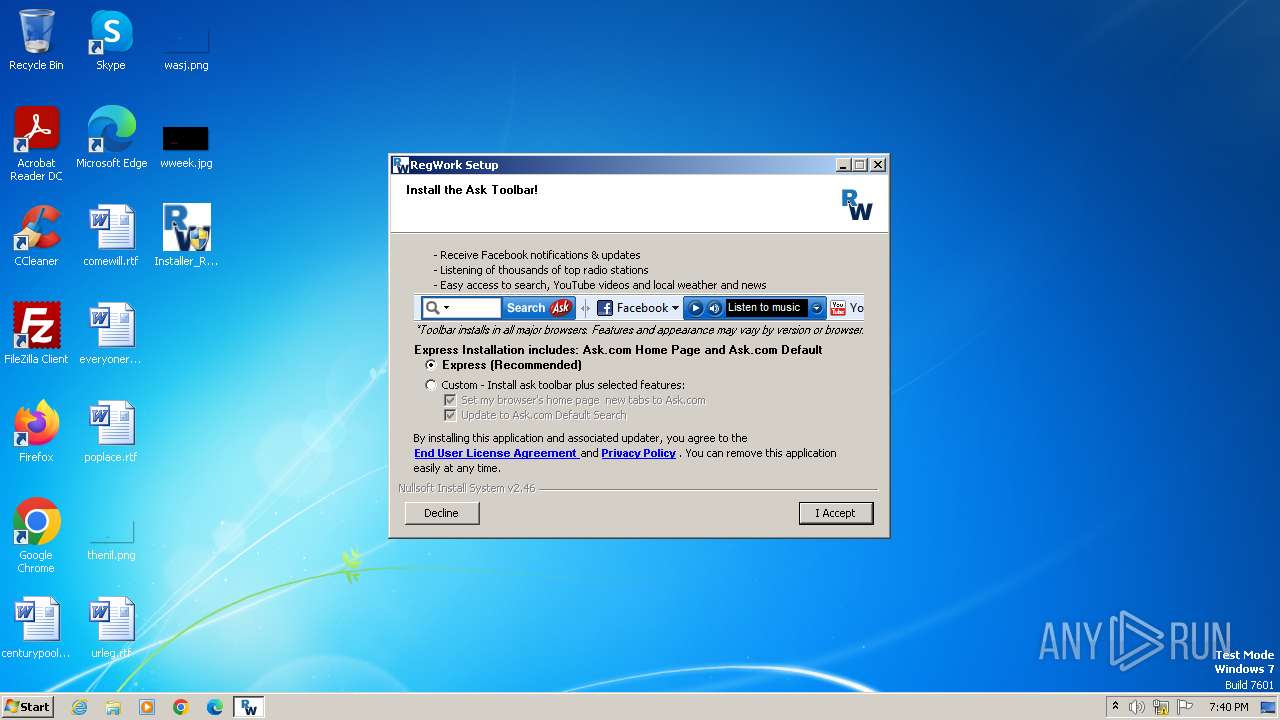
Task: Select the centurypool... document icon
Action: point(36,628)
